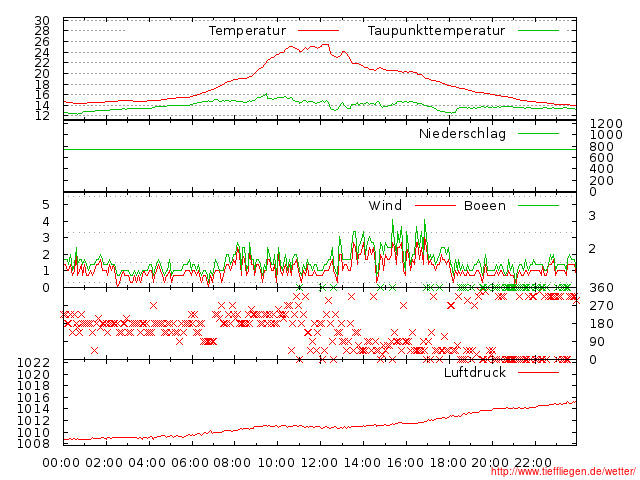Click the 1014 pressure axis value
Image resolution: width=640 pixels, height=480 pixels.
coord(33,409)
